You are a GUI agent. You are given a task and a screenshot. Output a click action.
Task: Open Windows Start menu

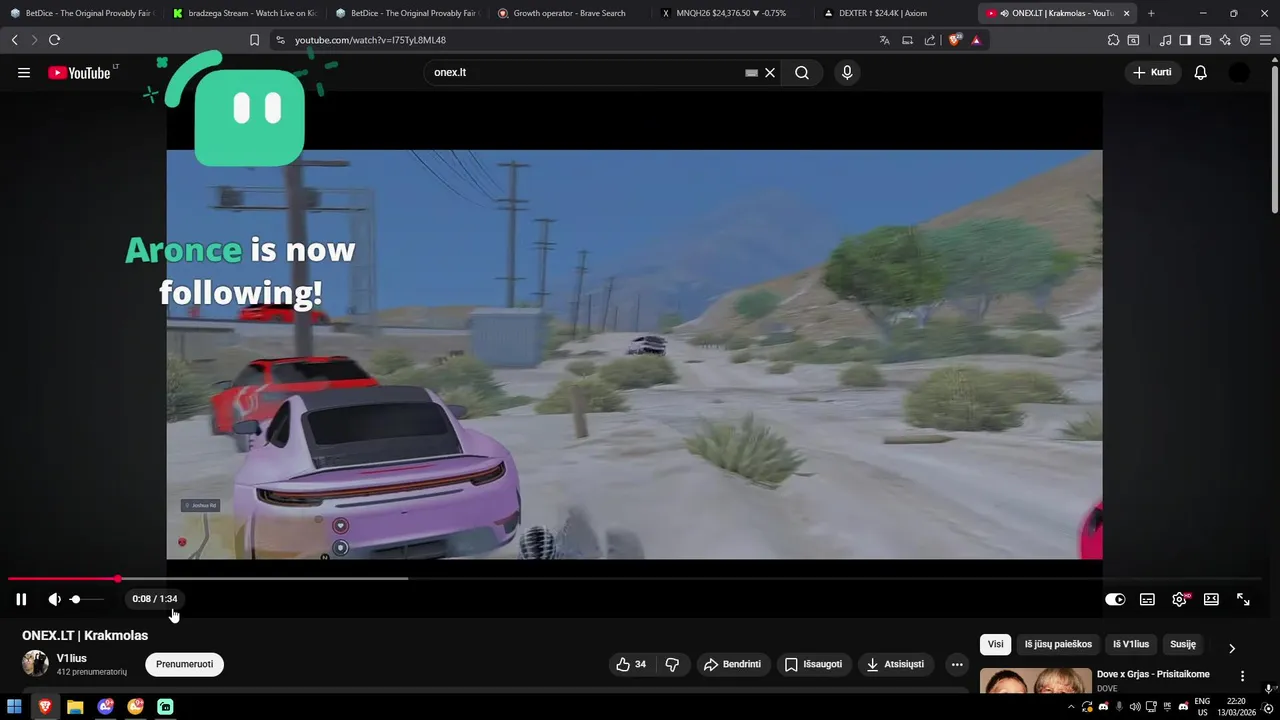point(14,707)
